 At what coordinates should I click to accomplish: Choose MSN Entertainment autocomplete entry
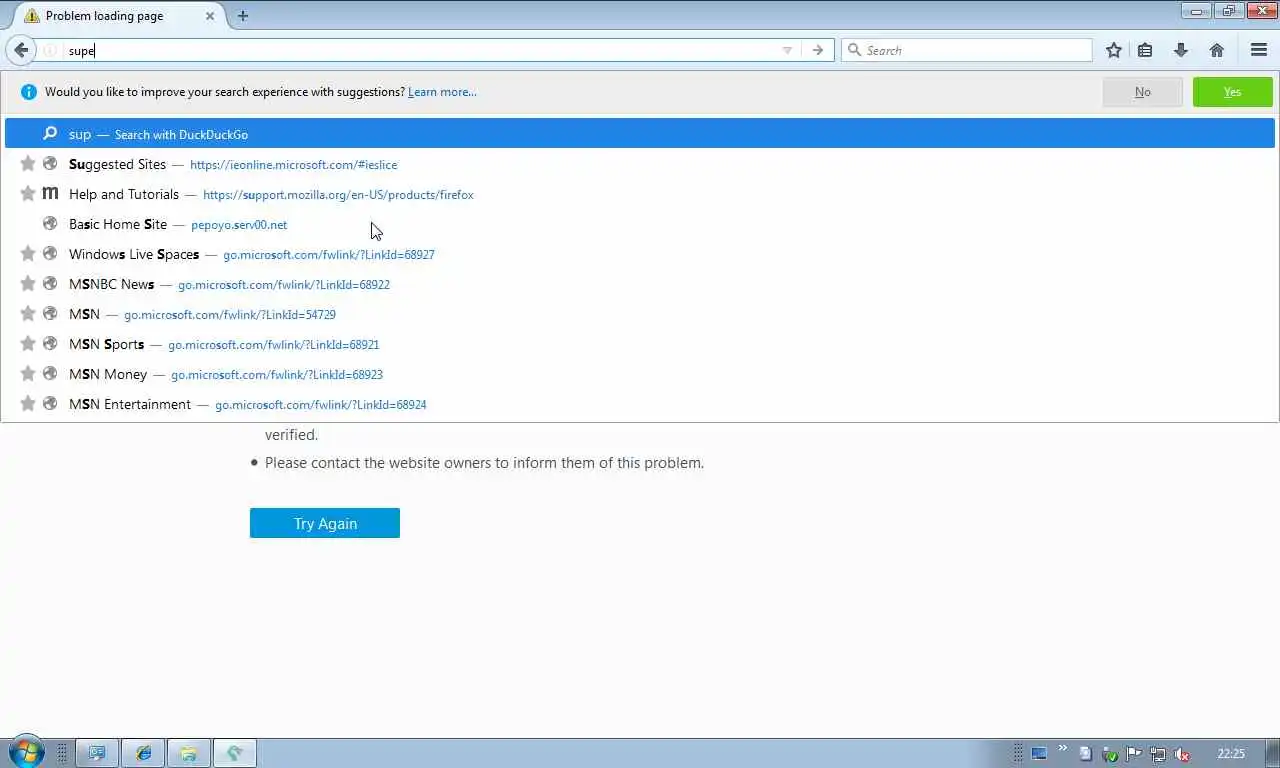click(x=640, y=404)
